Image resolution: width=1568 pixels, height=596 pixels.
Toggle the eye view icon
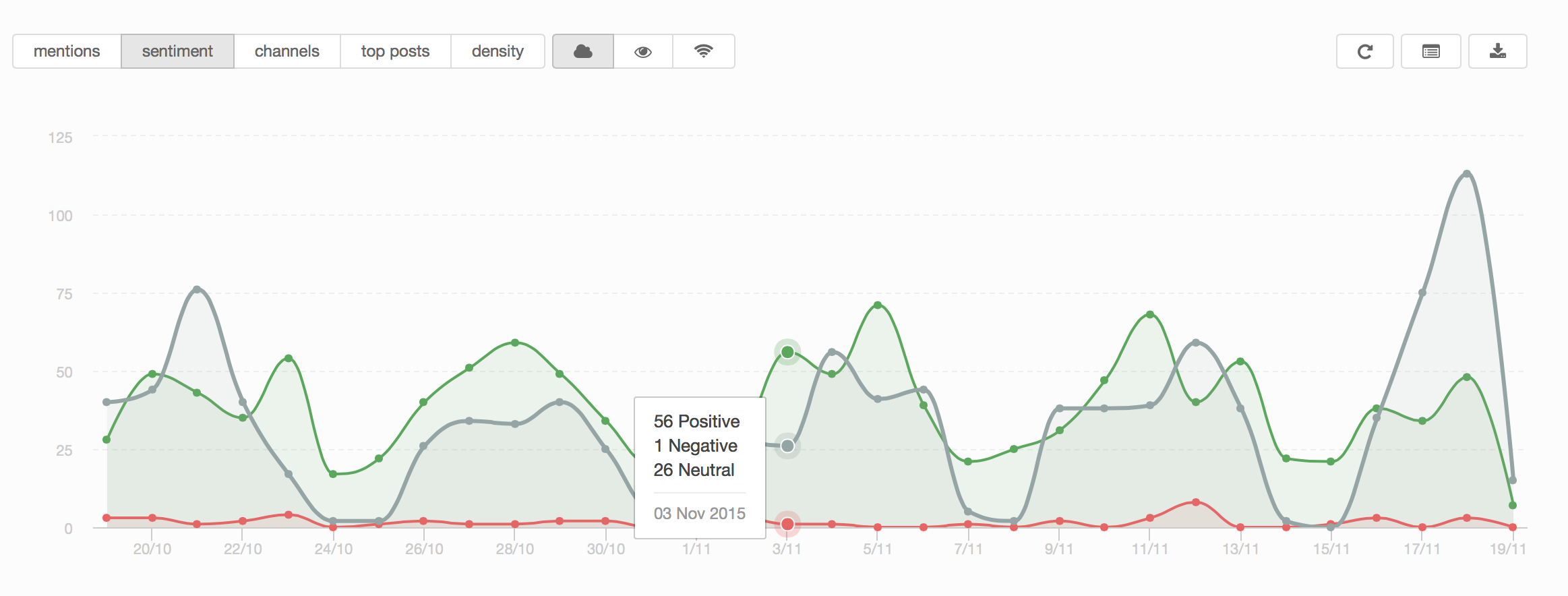[x=643, y=51]
